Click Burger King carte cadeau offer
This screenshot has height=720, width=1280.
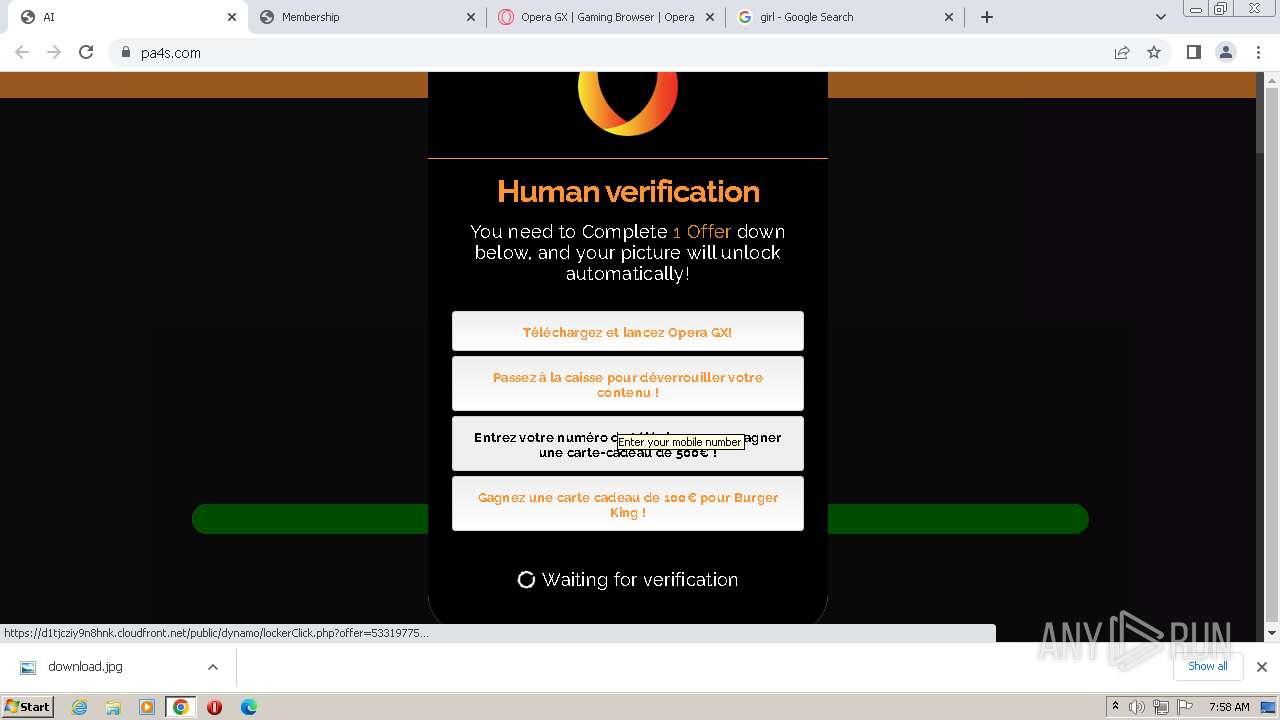pyautogui.click(x=627, y=504)
